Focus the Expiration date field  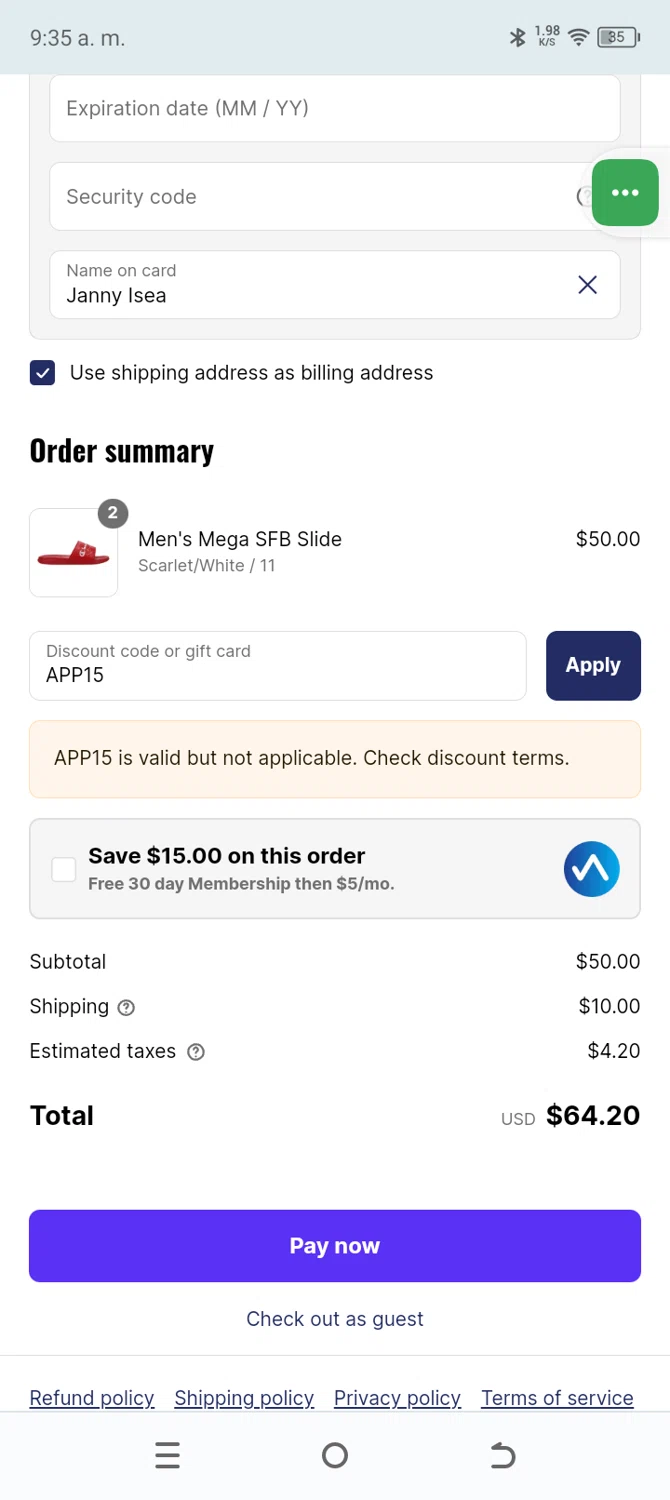(x=335, y=109)
